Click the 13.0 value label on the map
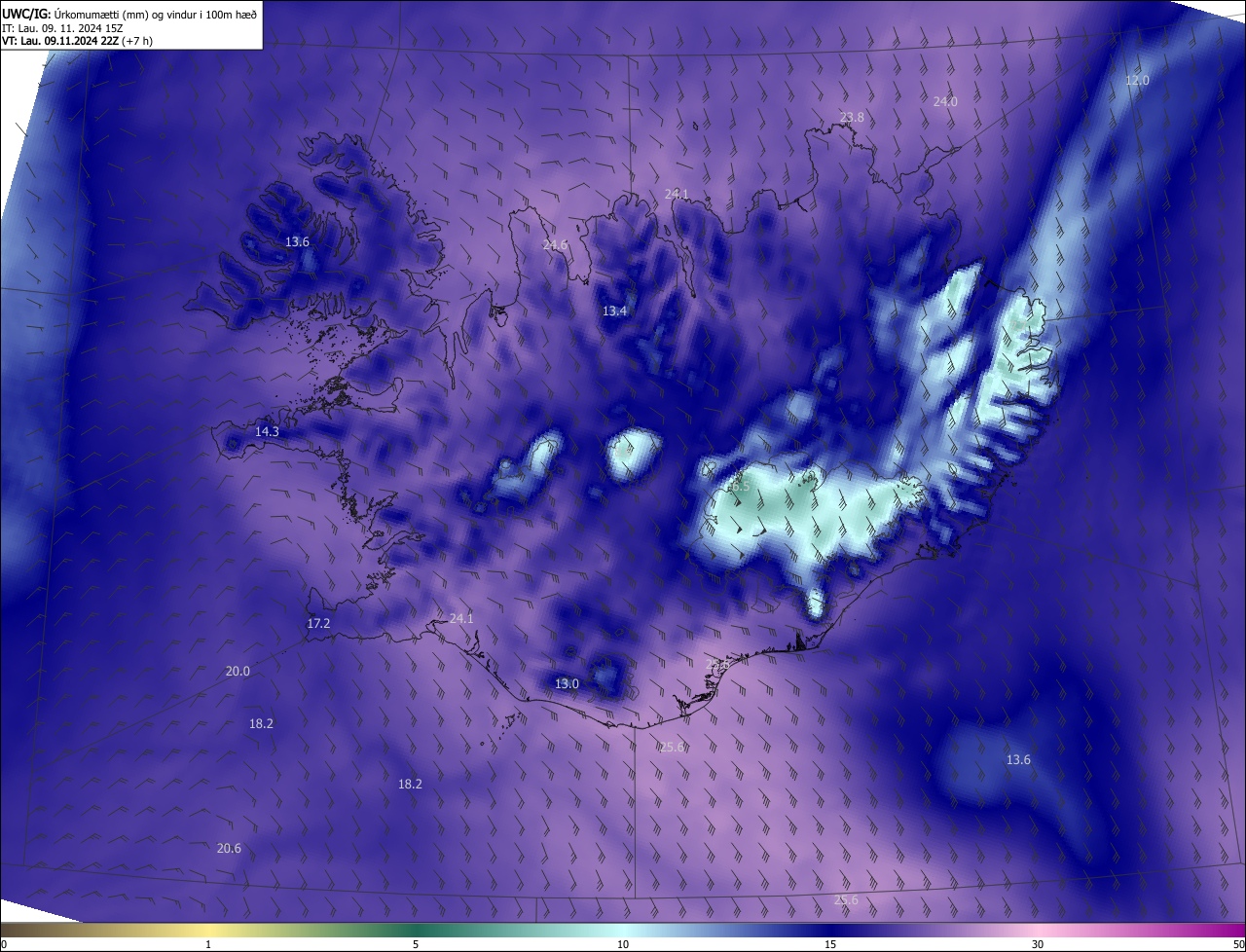 (567, 684)
